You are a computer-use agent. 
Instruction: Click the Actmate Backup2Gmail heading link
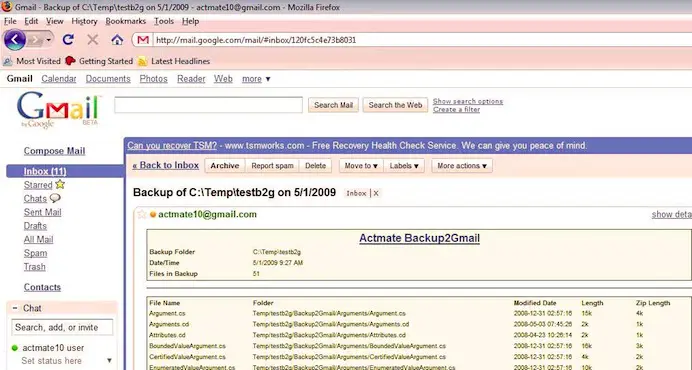(x=419, y=238)
